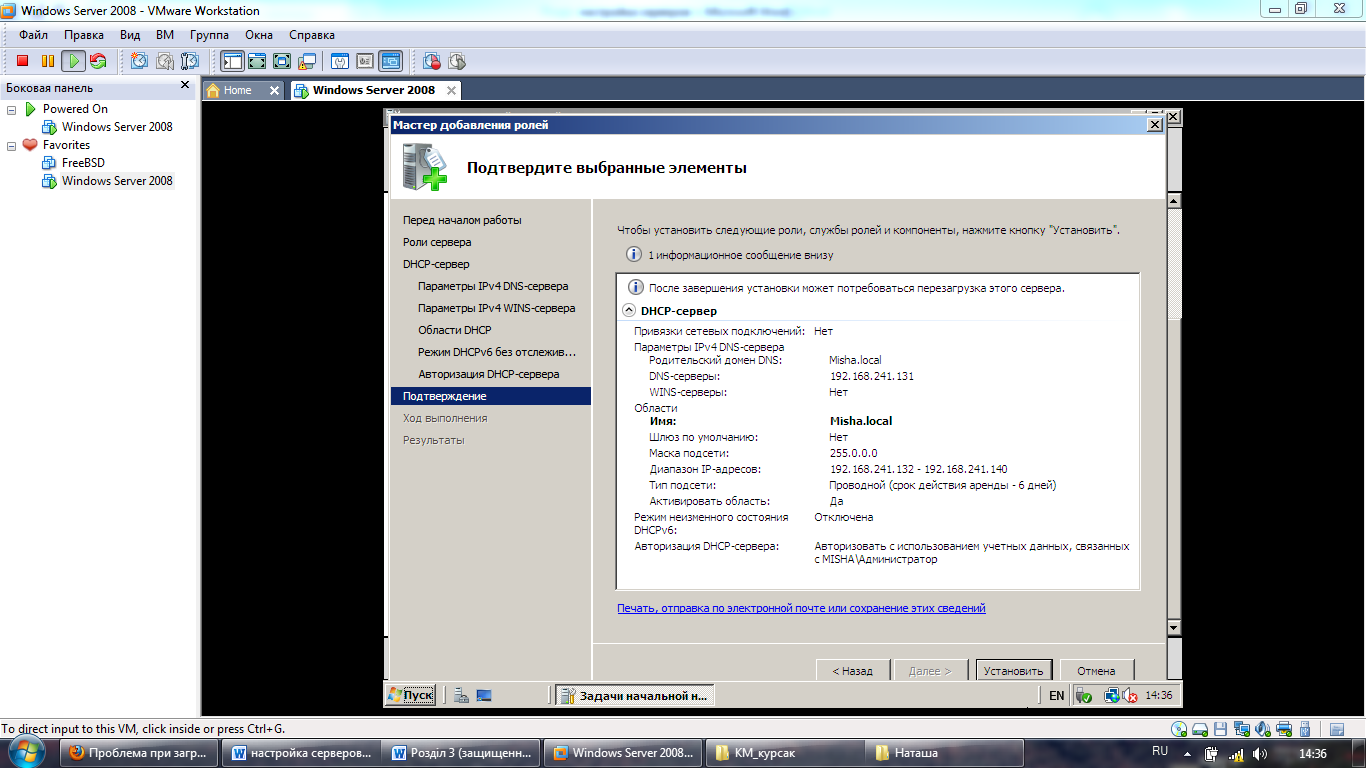The width and height of the screenshot is (1366, 768).
Task: Go to the Области DHCP wizard step
Action: [455, 330]
